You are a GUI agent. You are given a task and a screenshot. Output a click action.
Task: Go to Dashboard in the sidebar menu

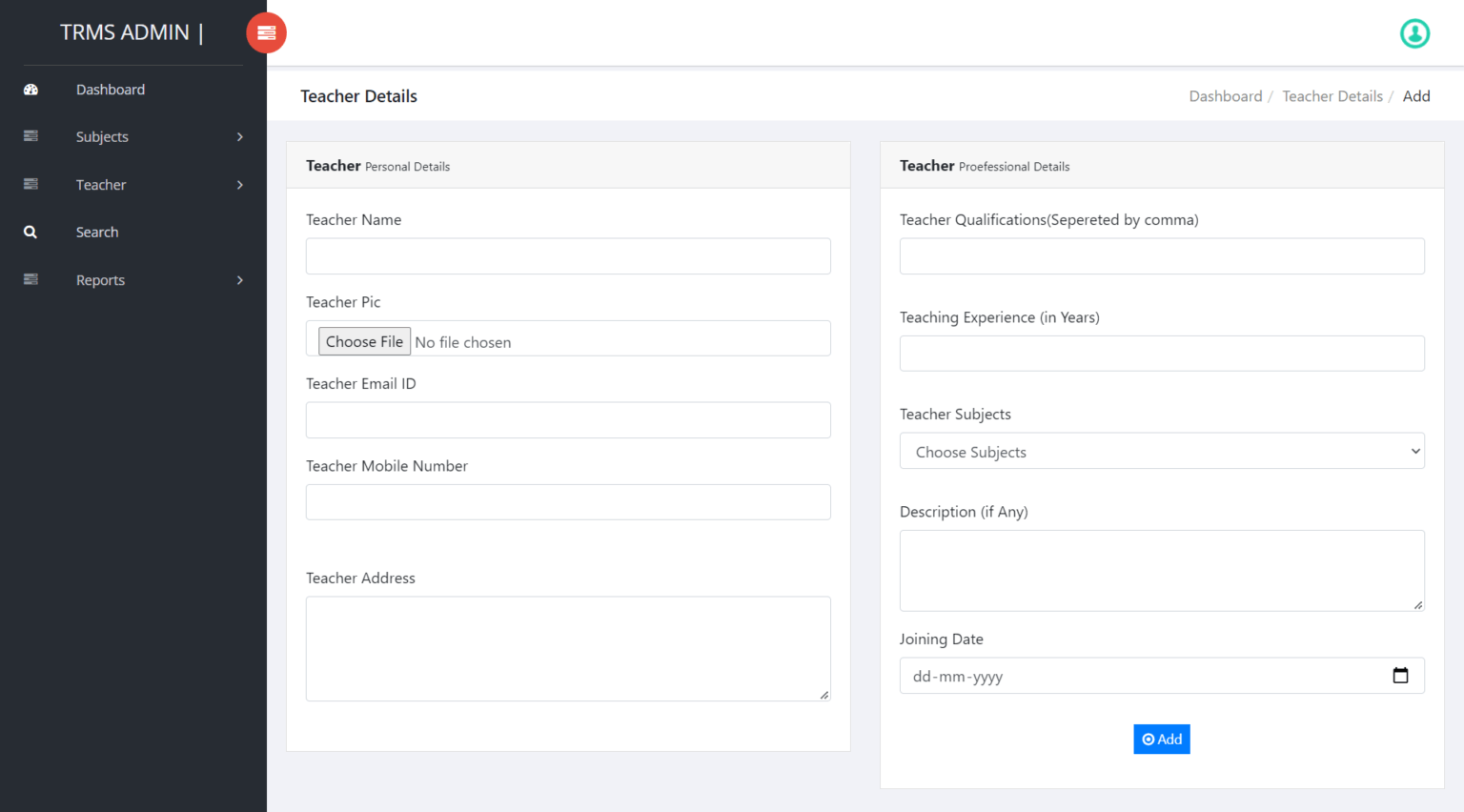[x=111, y=90]
